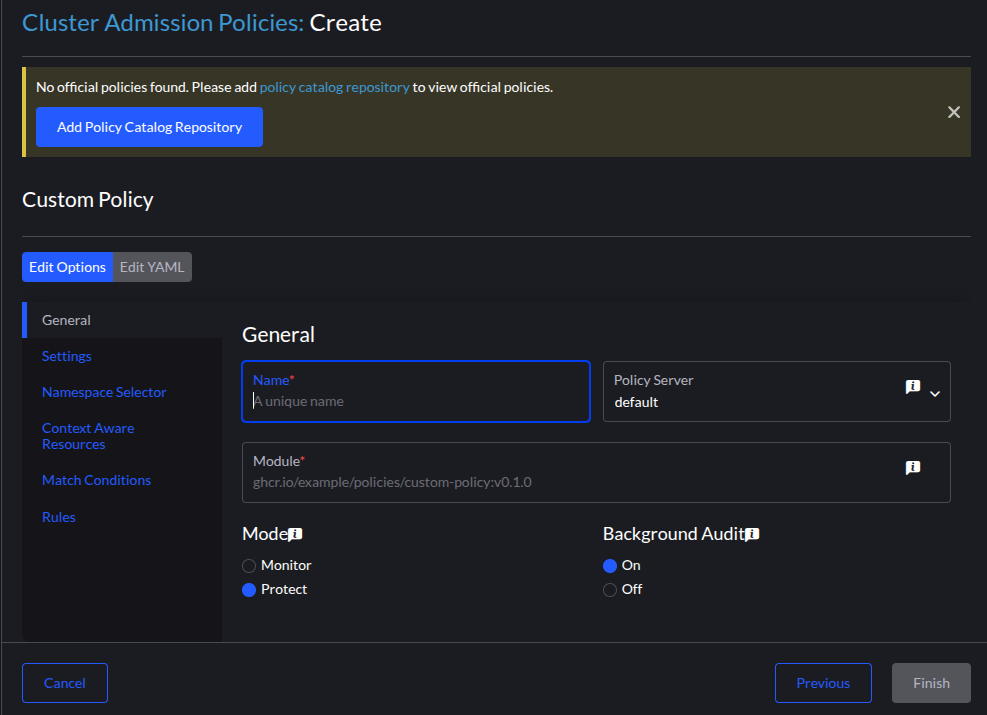
Task: Click Add Policy Catalog Repository
Action: 149,127
